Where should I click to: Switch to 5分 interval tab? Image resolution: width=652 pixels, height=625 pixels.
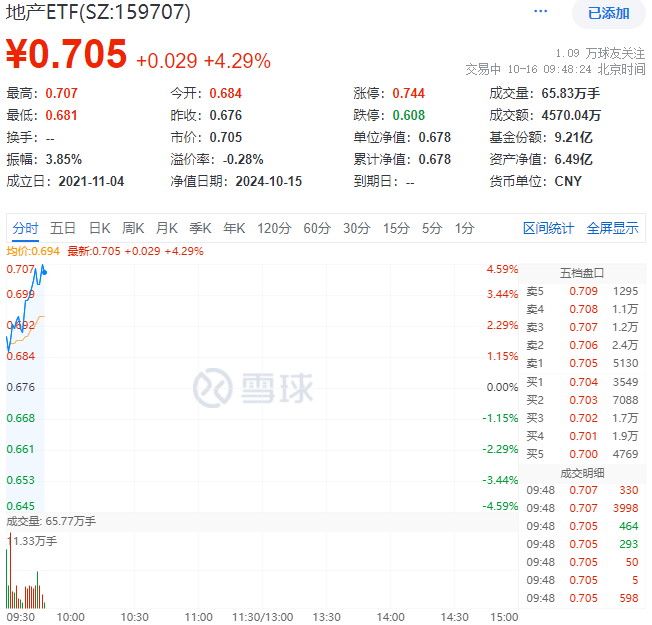(432, 228)
